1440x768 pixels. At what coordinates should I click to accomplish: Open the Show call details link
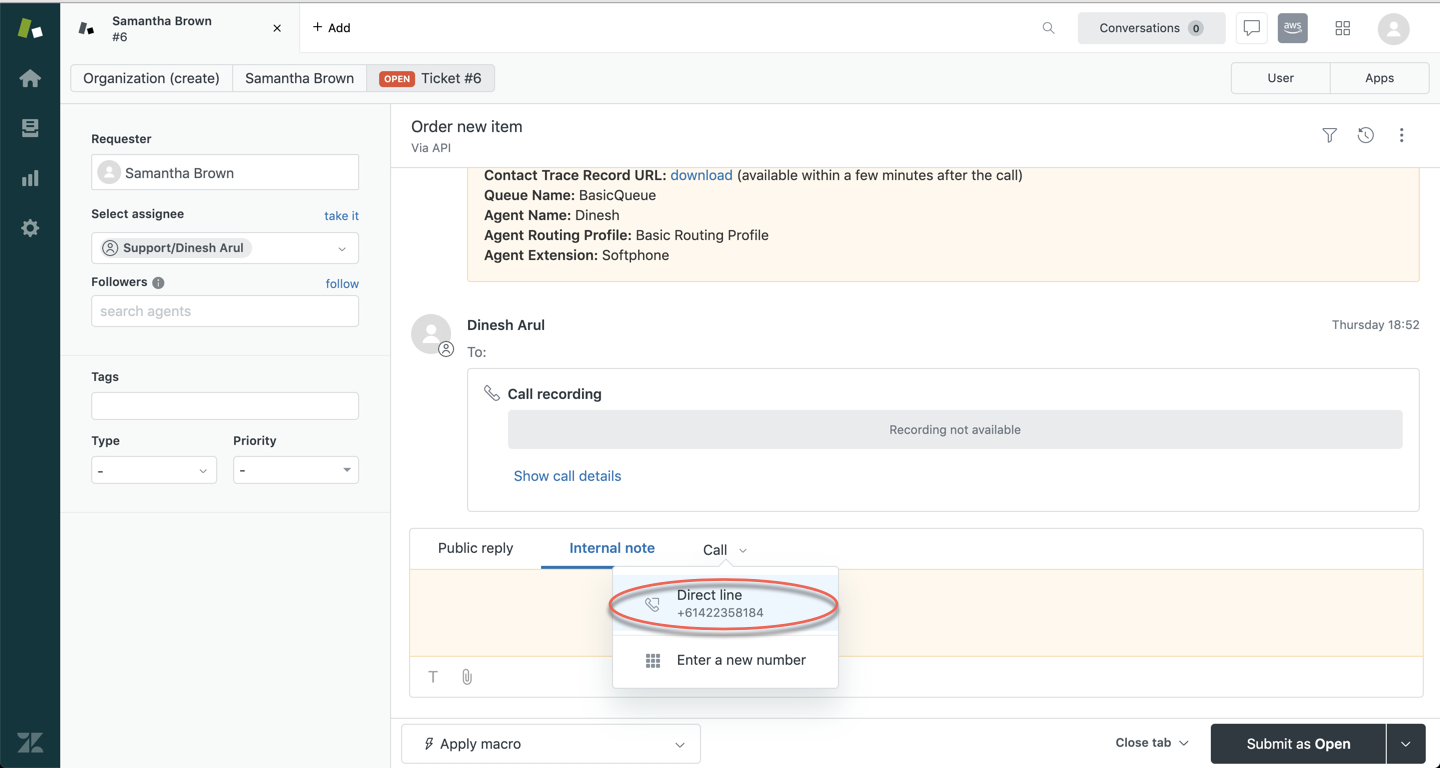click(567, 476)
